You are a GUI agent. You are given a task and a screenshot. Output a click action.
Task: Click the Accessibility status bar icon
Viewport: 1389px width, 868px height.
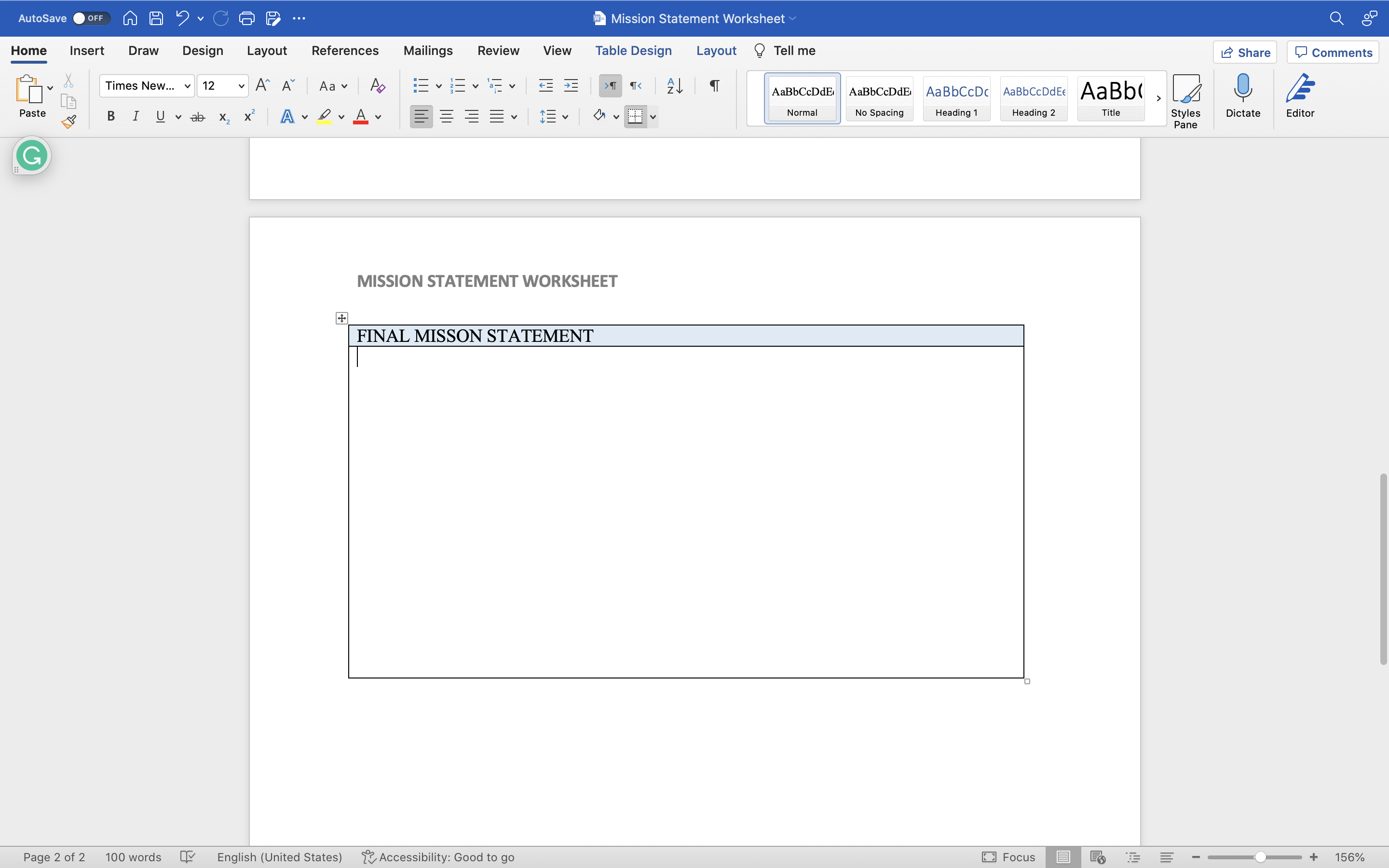[x=367, y=857]
